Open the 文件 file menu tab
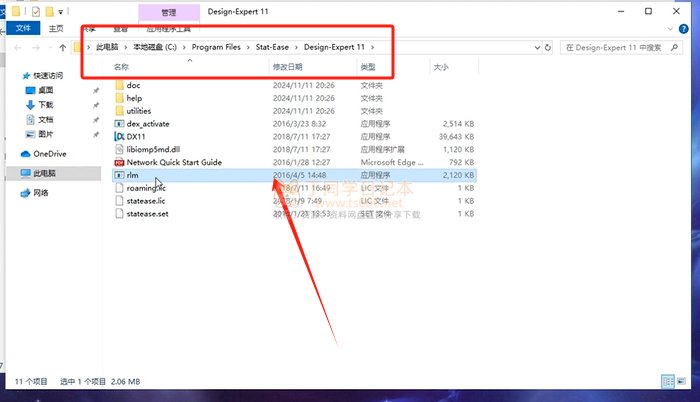Screen dimensions: 700x402 click(22, 29)
